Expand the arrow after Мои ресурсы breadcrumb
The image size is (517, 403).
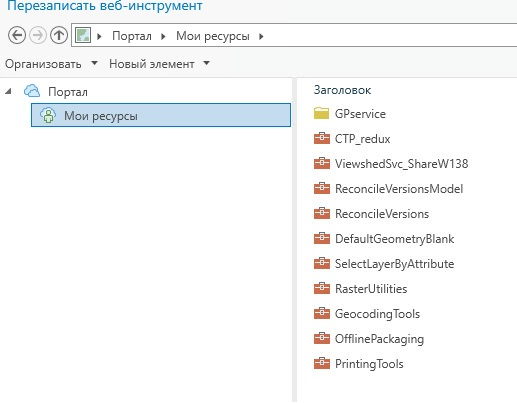tap(261, 36)
